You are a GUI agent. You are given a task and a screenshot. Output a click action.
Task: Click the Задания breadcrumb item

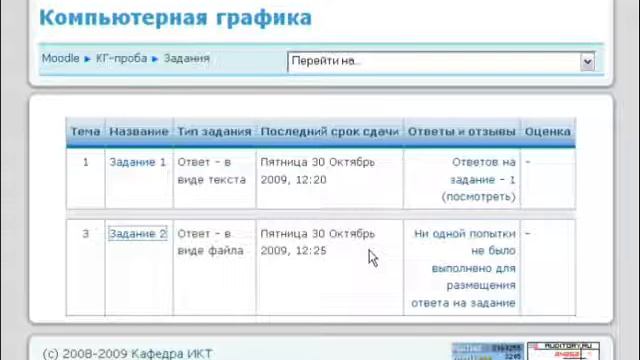click(x=187, y=58)
